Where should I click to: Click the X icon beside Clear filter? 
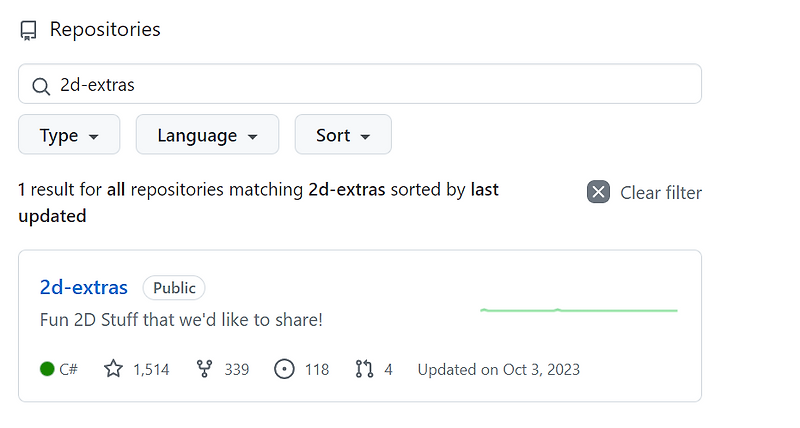pos(598,192)
